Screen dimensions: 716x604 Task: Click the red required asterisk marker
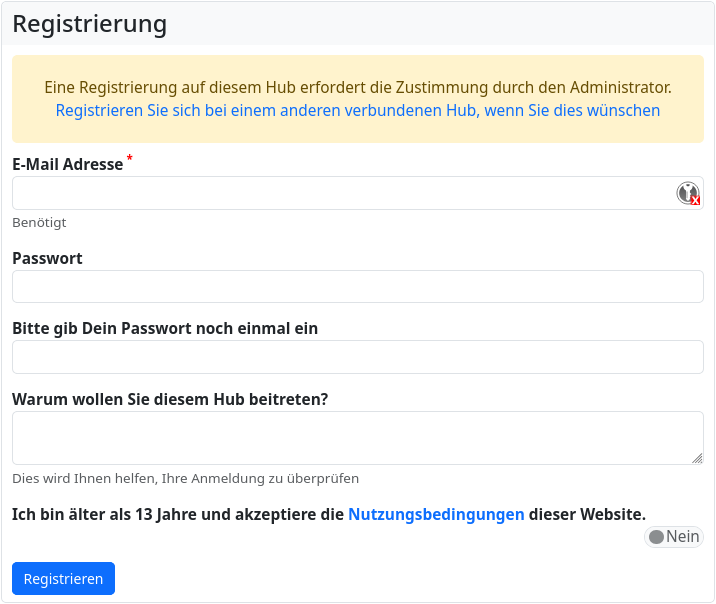tap(130, 159)
